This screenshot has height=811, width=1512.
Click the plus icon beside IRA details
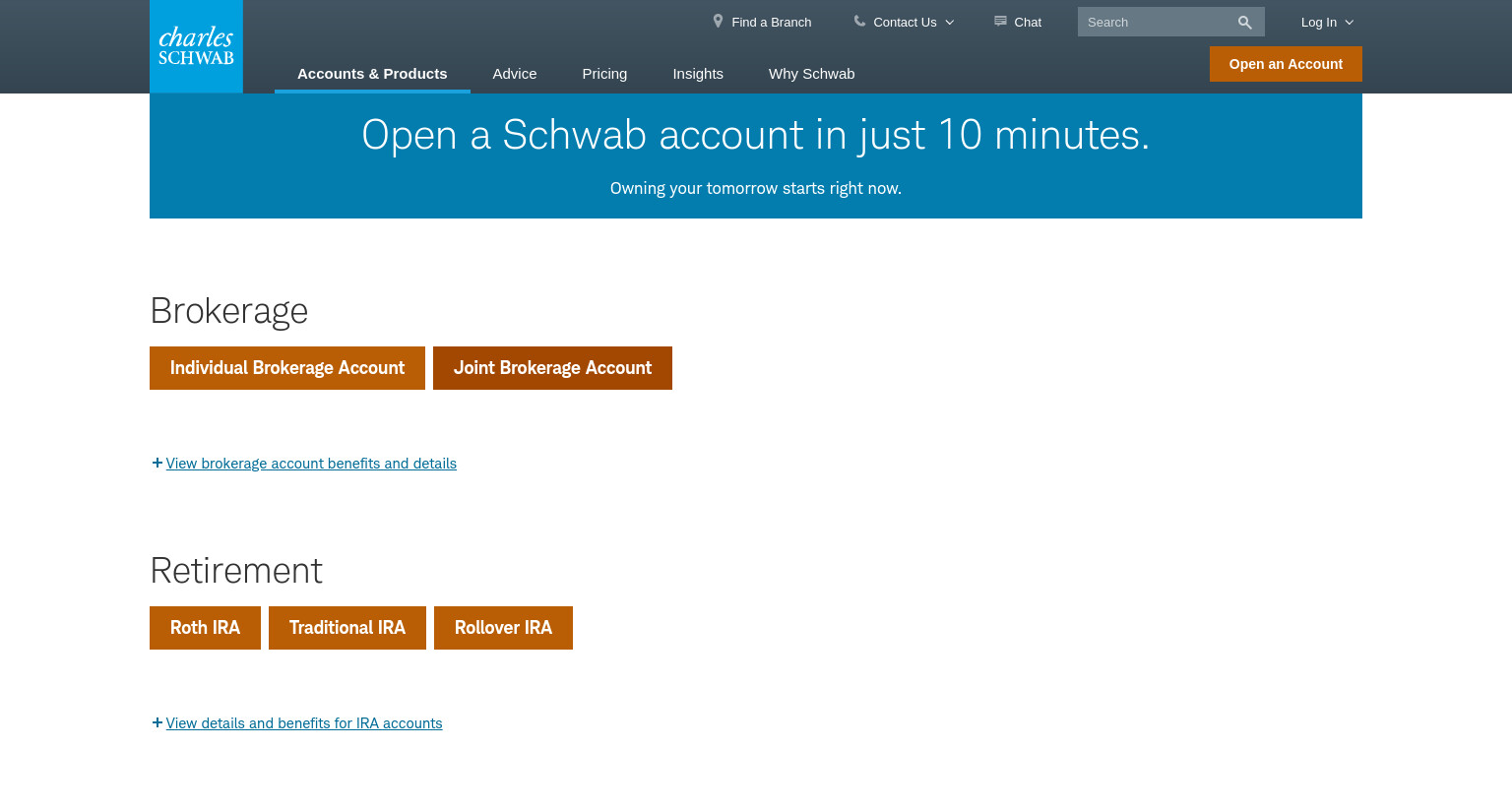[x=157, y=722]
